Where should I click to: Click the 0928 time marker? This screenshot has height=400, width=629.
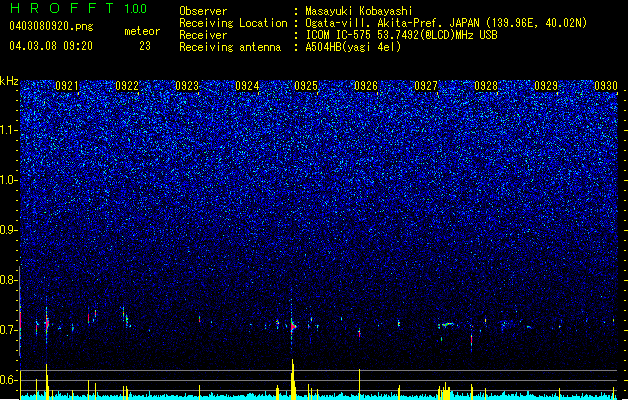pyautogui.click(x=486, y=86)
